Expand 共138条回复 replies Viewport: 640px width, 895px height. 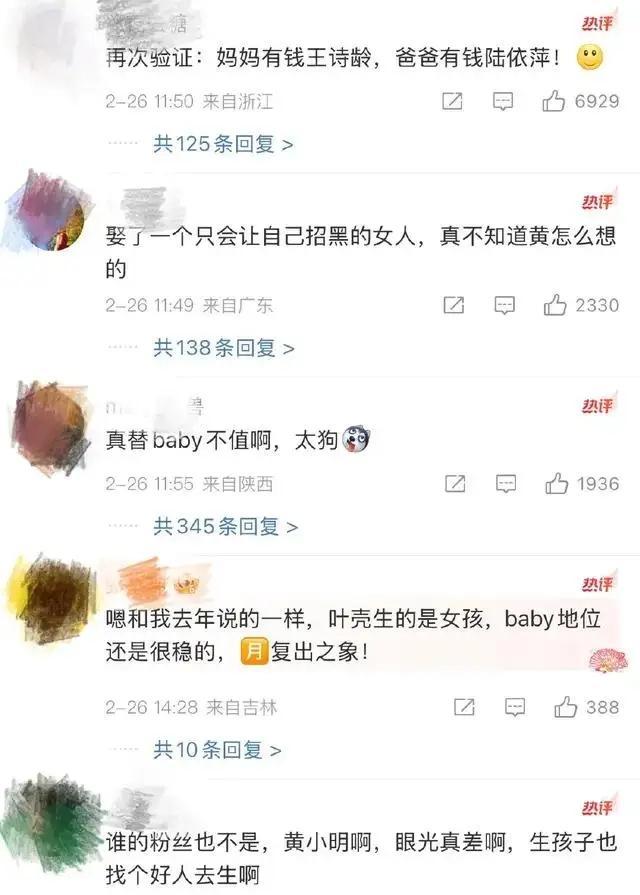click(x=224, y=348)
